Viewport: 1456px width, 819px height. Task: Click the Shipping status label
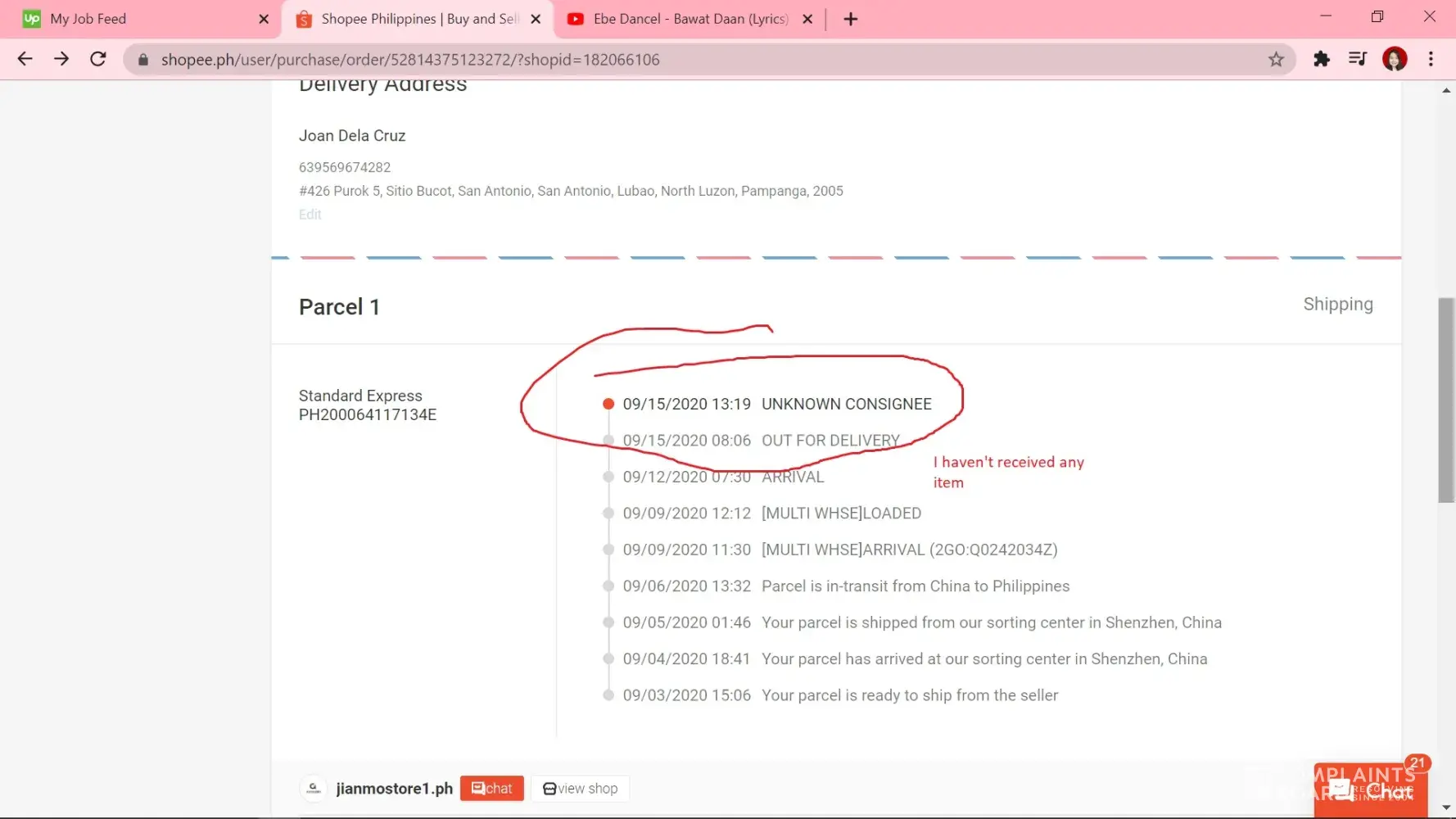tap(1338, 304)
